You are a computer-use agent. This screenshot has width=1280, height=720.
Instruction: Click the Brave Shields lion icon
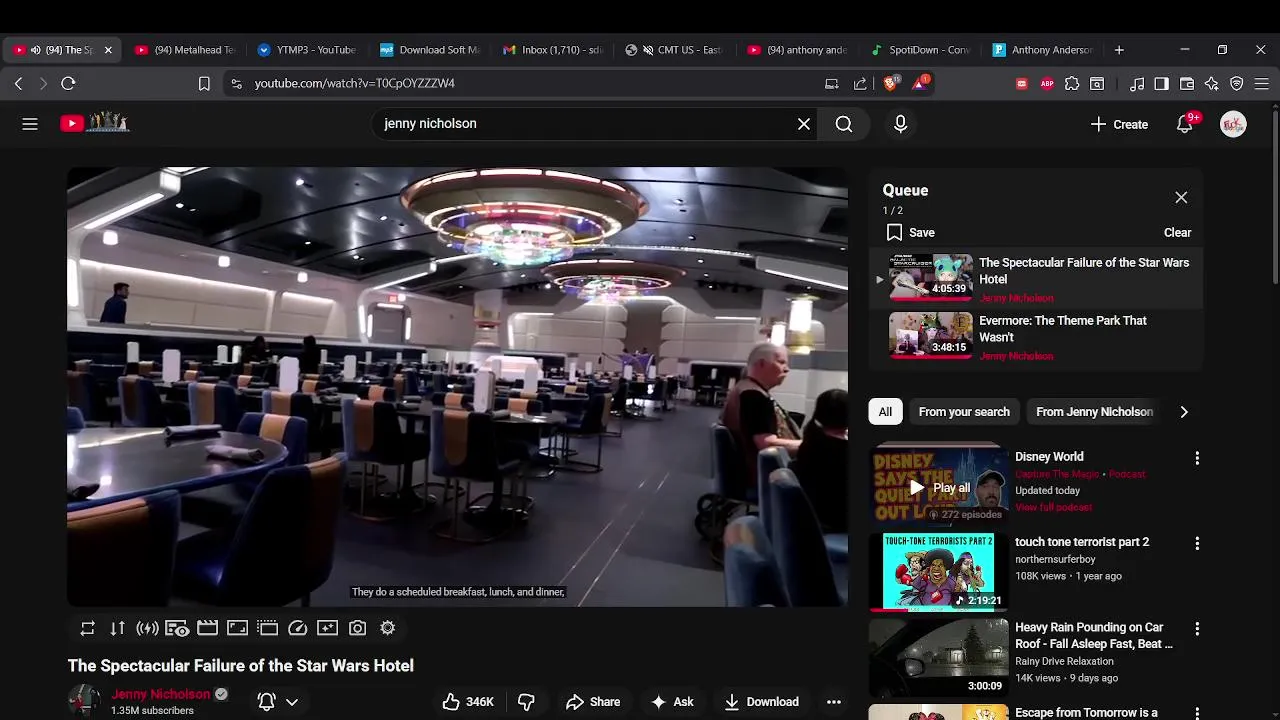890,83
